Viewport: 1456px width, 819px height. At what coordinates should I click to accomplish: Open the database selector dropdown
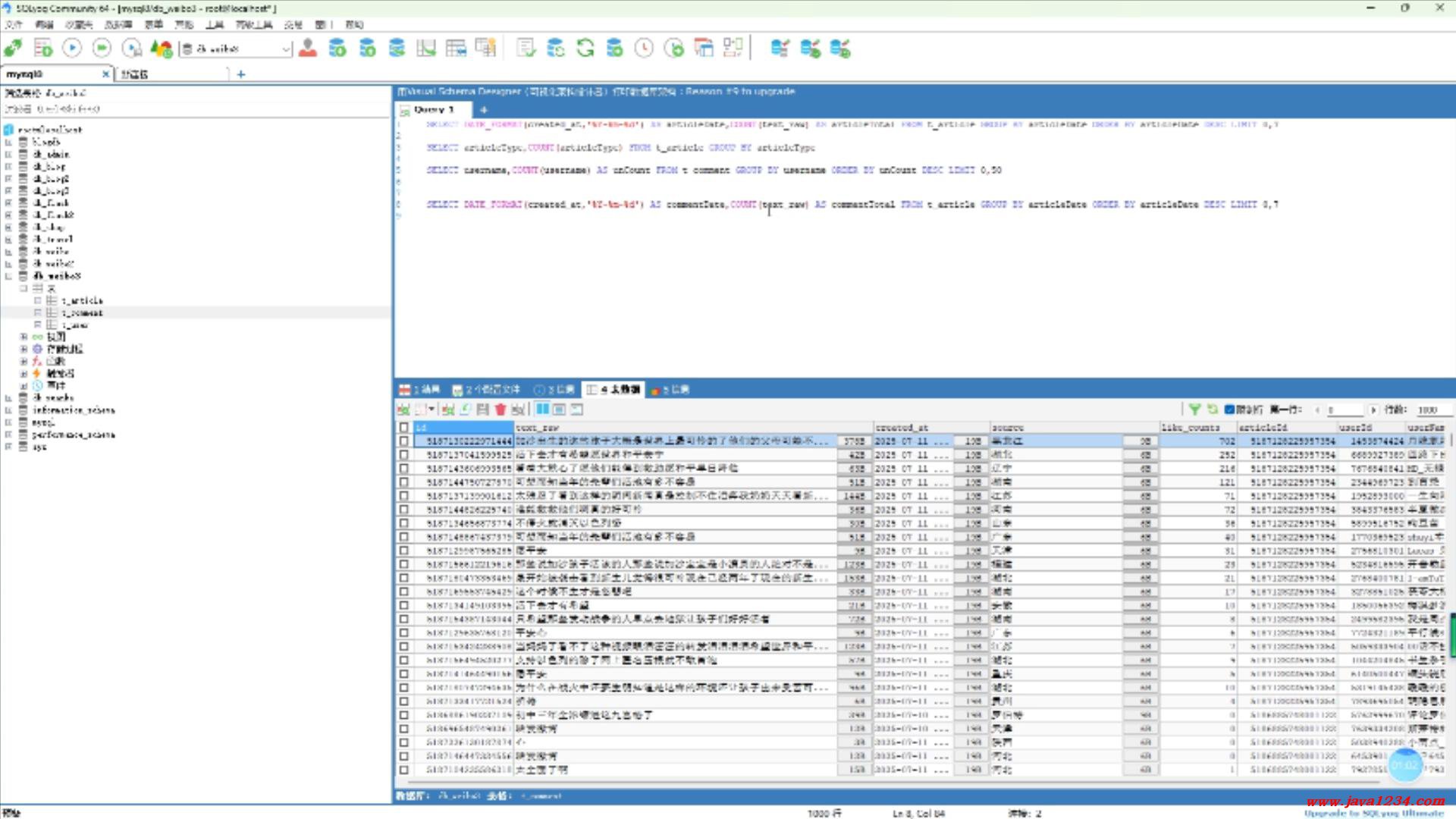[x=286, y=49]
